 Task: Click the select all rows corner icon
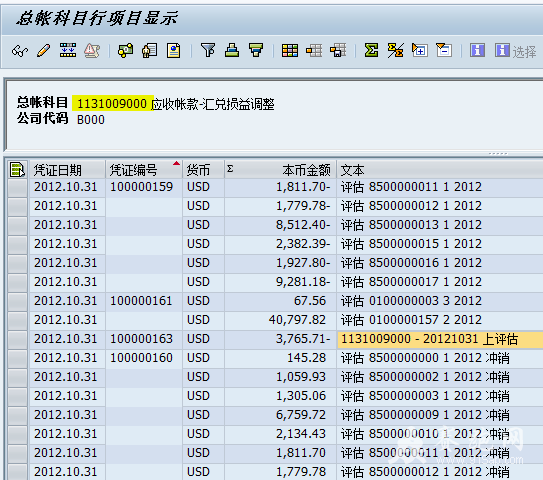point(17,170)
